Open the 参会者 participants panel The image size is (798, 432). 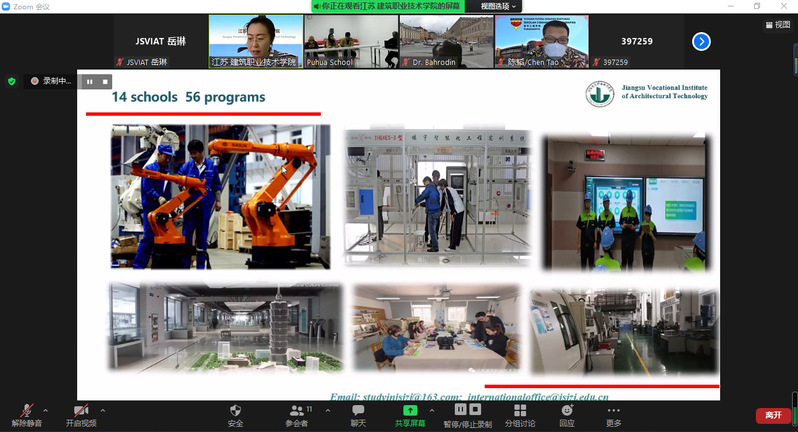pyautogui.click(x=297, y=412)
